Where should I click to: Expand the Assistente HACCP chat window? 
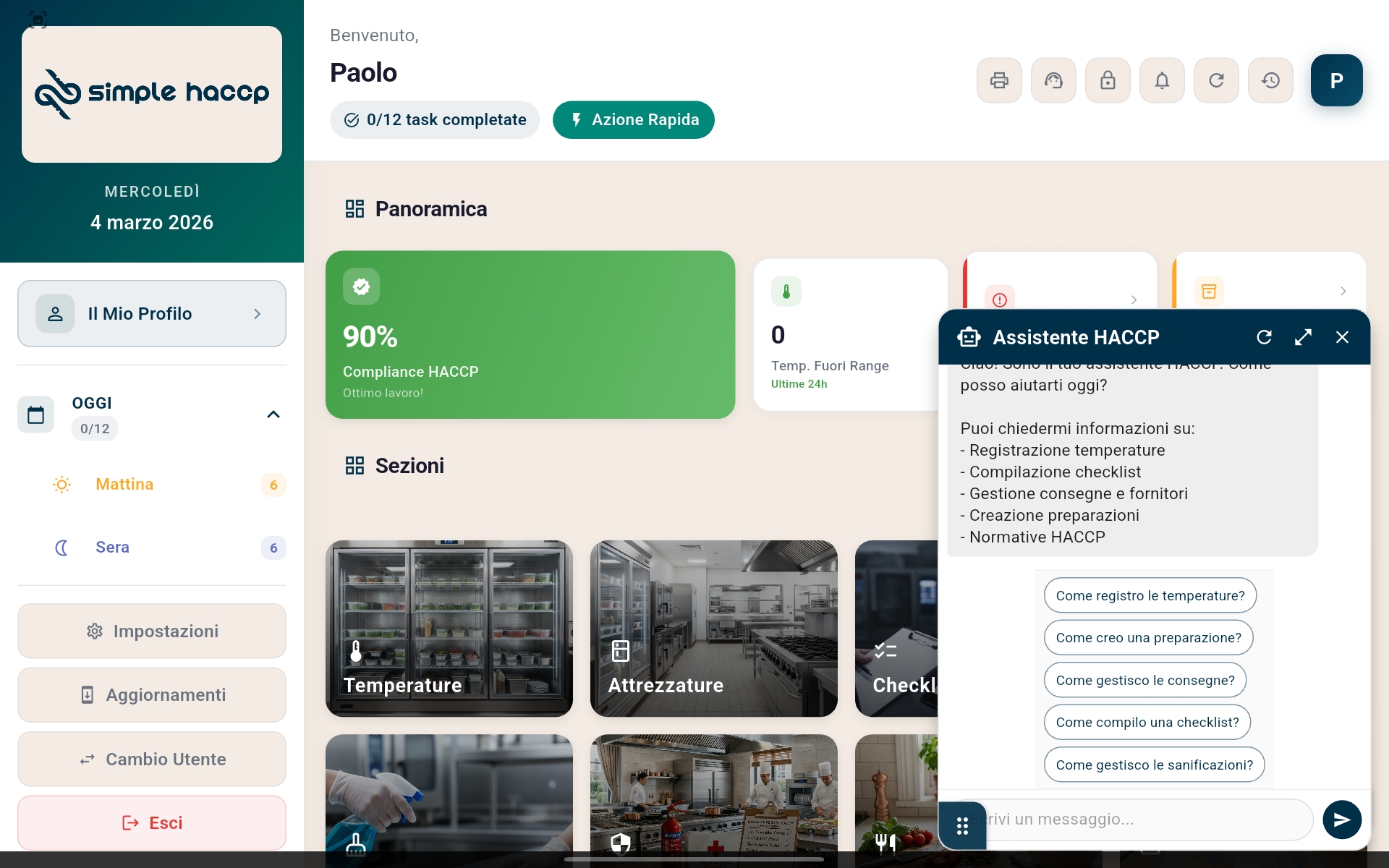point(1303,337)
